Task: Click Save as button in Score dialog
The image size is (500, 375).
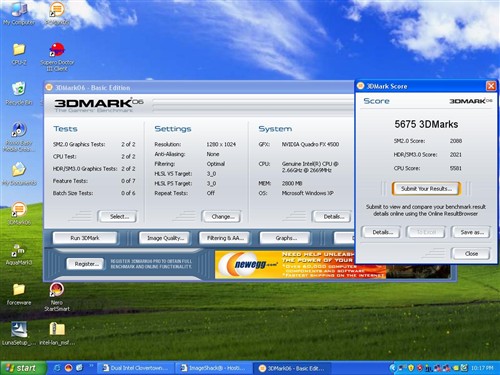Action: [471, 232]
